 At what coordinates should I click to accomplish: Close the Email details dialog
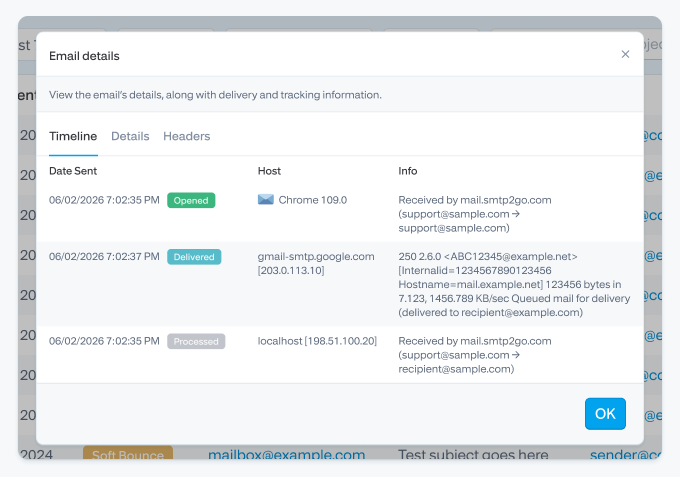click(x=625, y=54)
